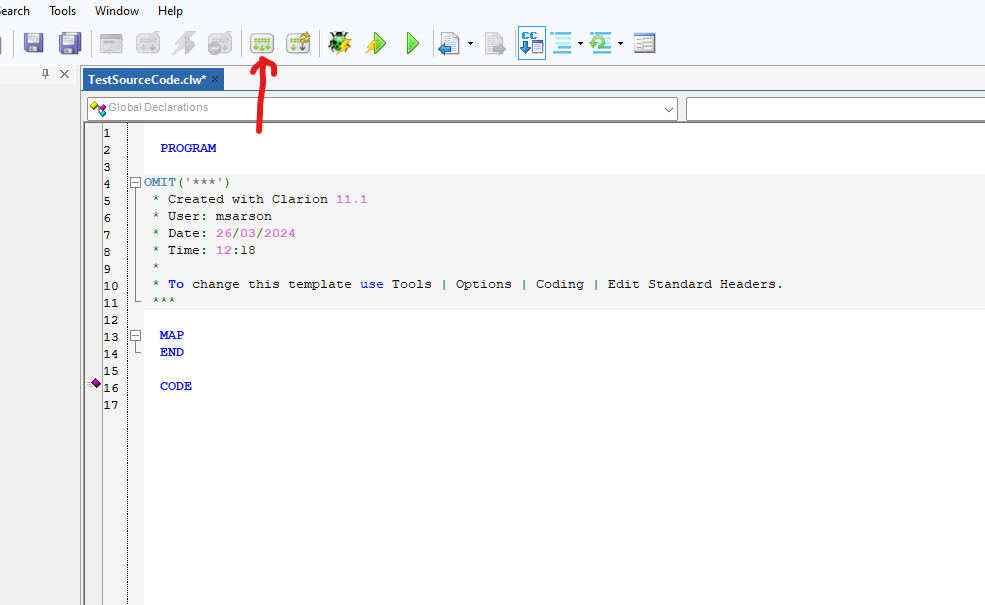Click the purple bookmark marker on line 16
This screenshot has height=605, width=985.
click(96, 383)
